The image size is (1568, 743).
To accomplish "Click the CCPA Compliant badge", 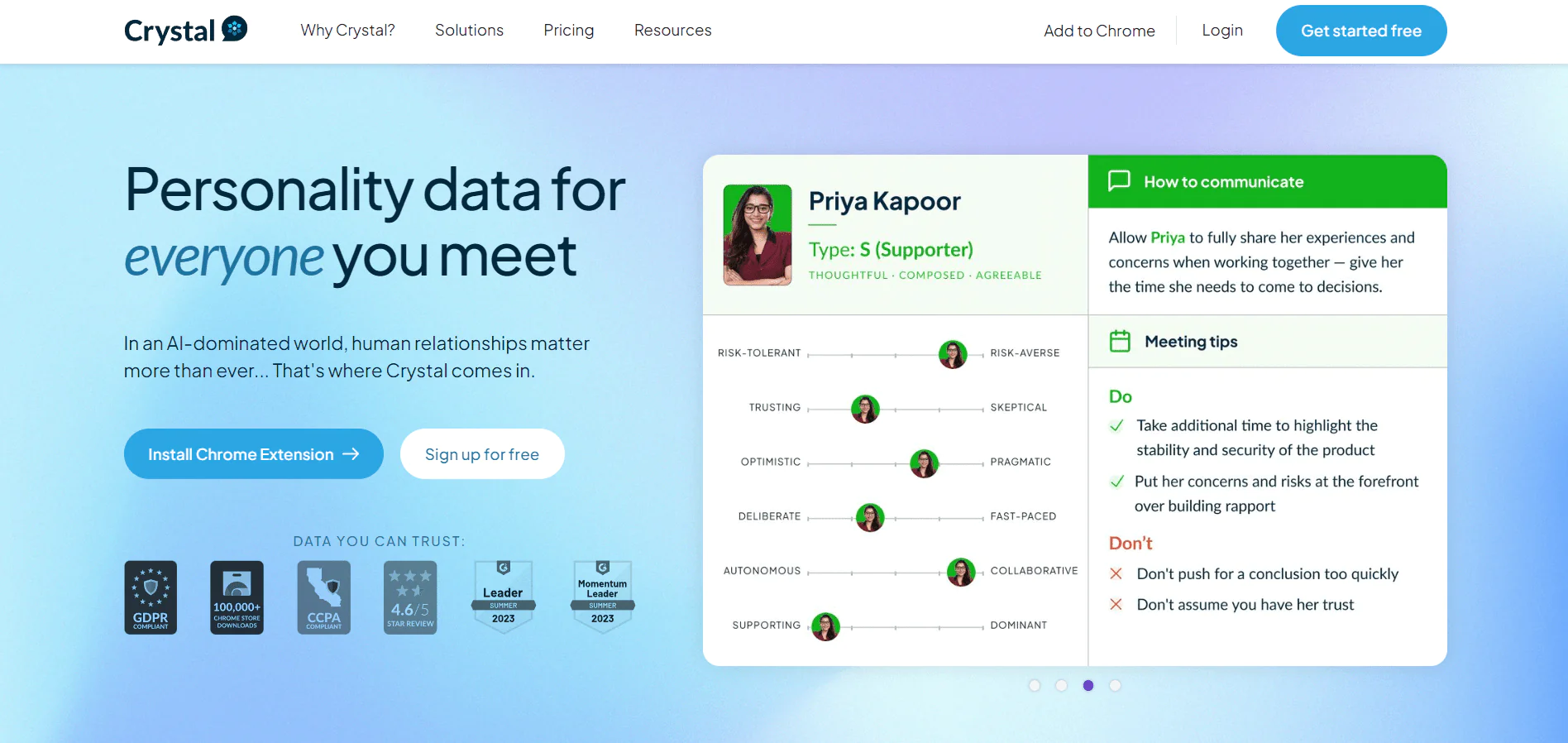I will coord(323,597).
